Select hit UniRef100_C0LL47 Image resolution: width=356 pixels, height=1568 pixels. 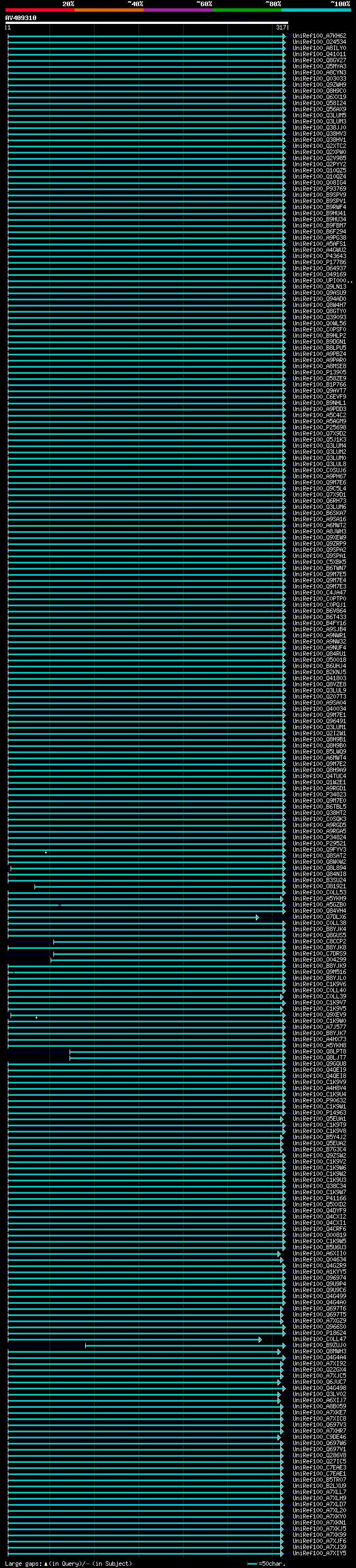click(x=319, y=1339)
